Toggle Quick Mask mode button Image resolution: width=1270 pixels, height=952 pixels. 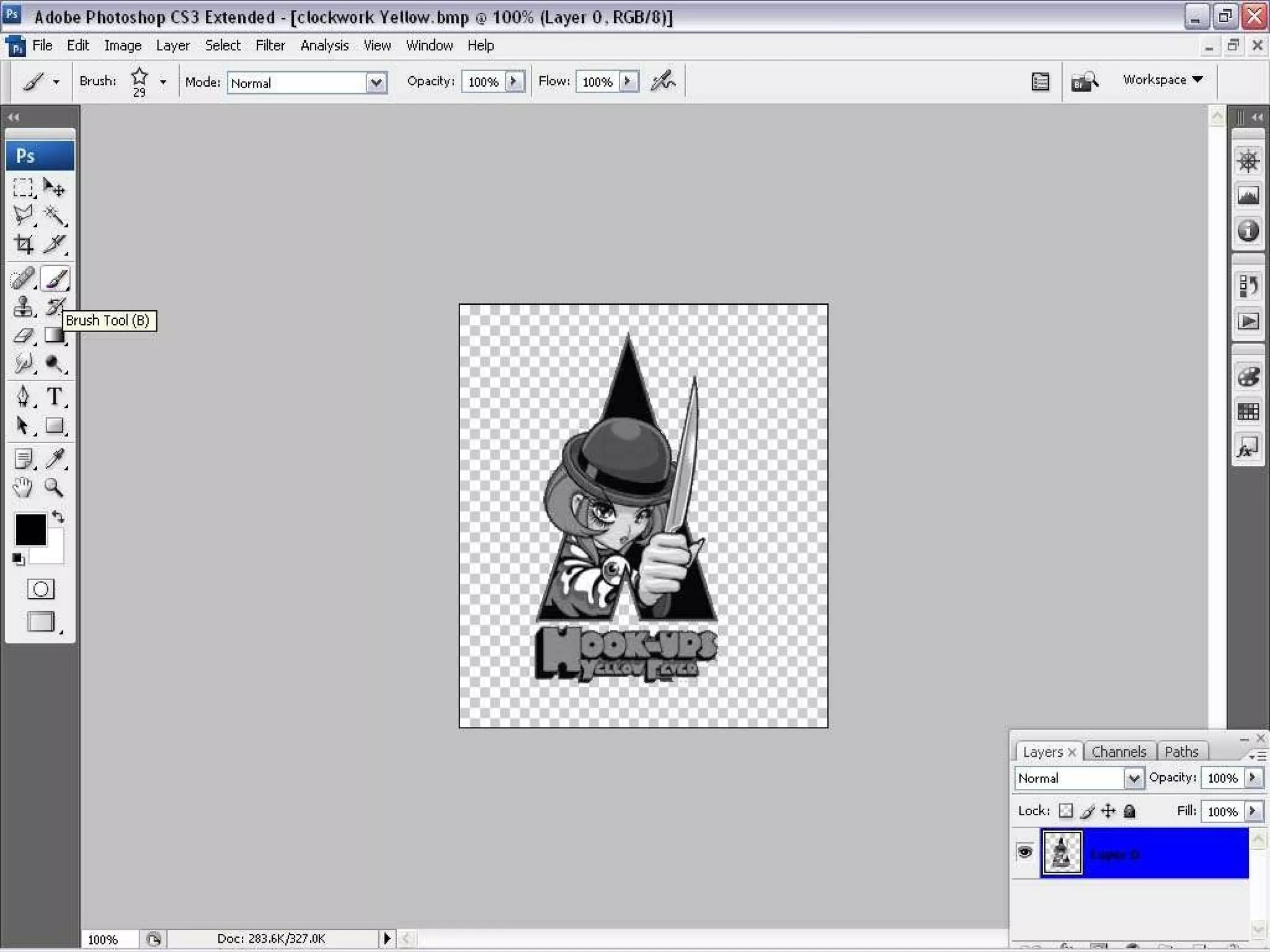[x=41, y=589]
